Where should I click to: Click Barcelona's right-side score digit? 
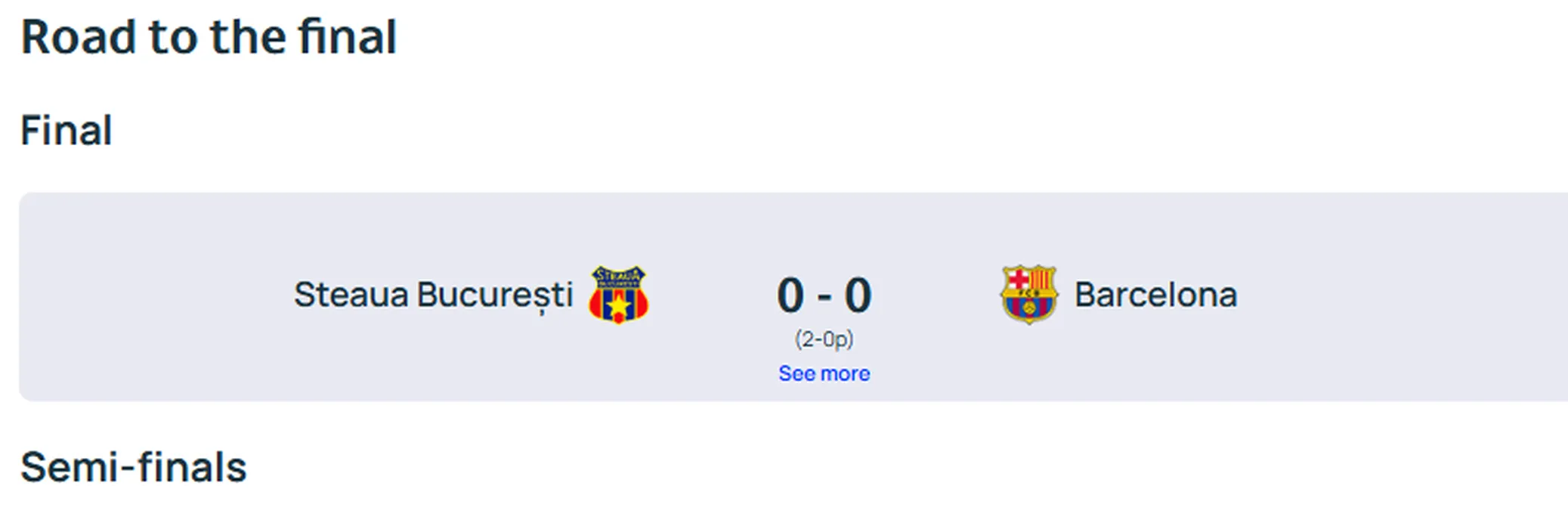(858, 295)
